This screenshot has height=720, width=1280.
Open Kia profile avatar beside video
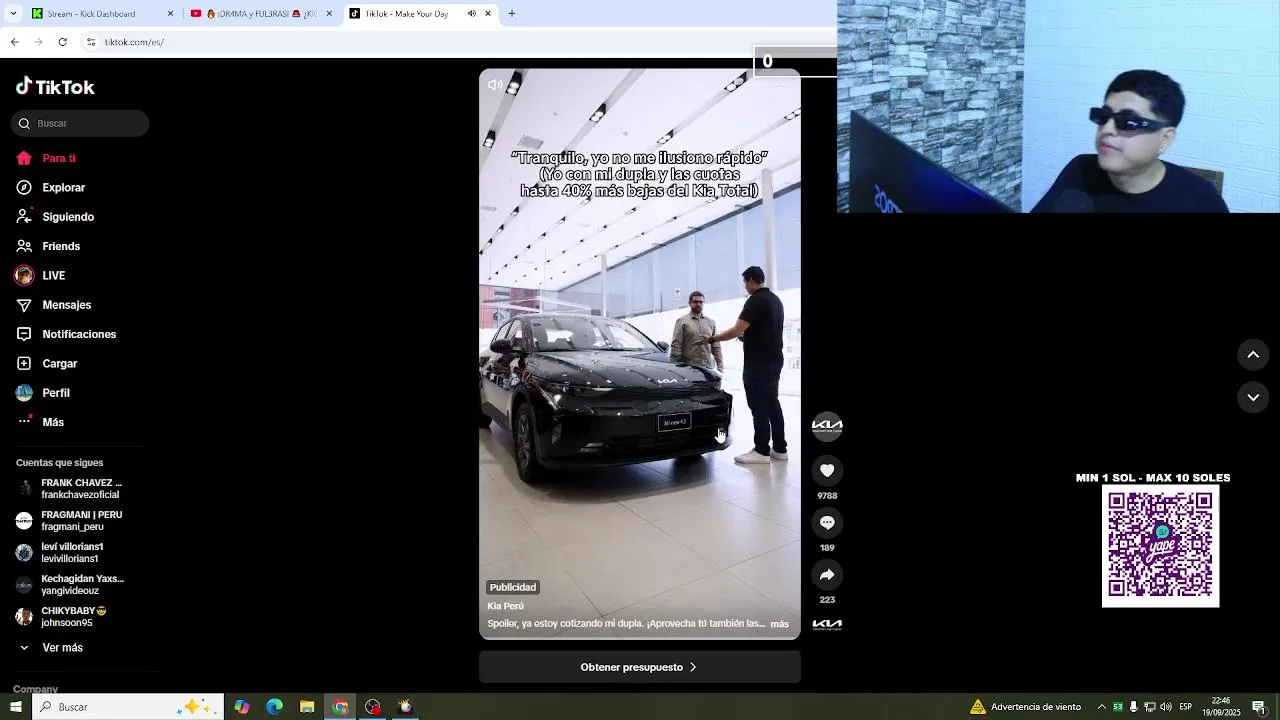(827, 426)
